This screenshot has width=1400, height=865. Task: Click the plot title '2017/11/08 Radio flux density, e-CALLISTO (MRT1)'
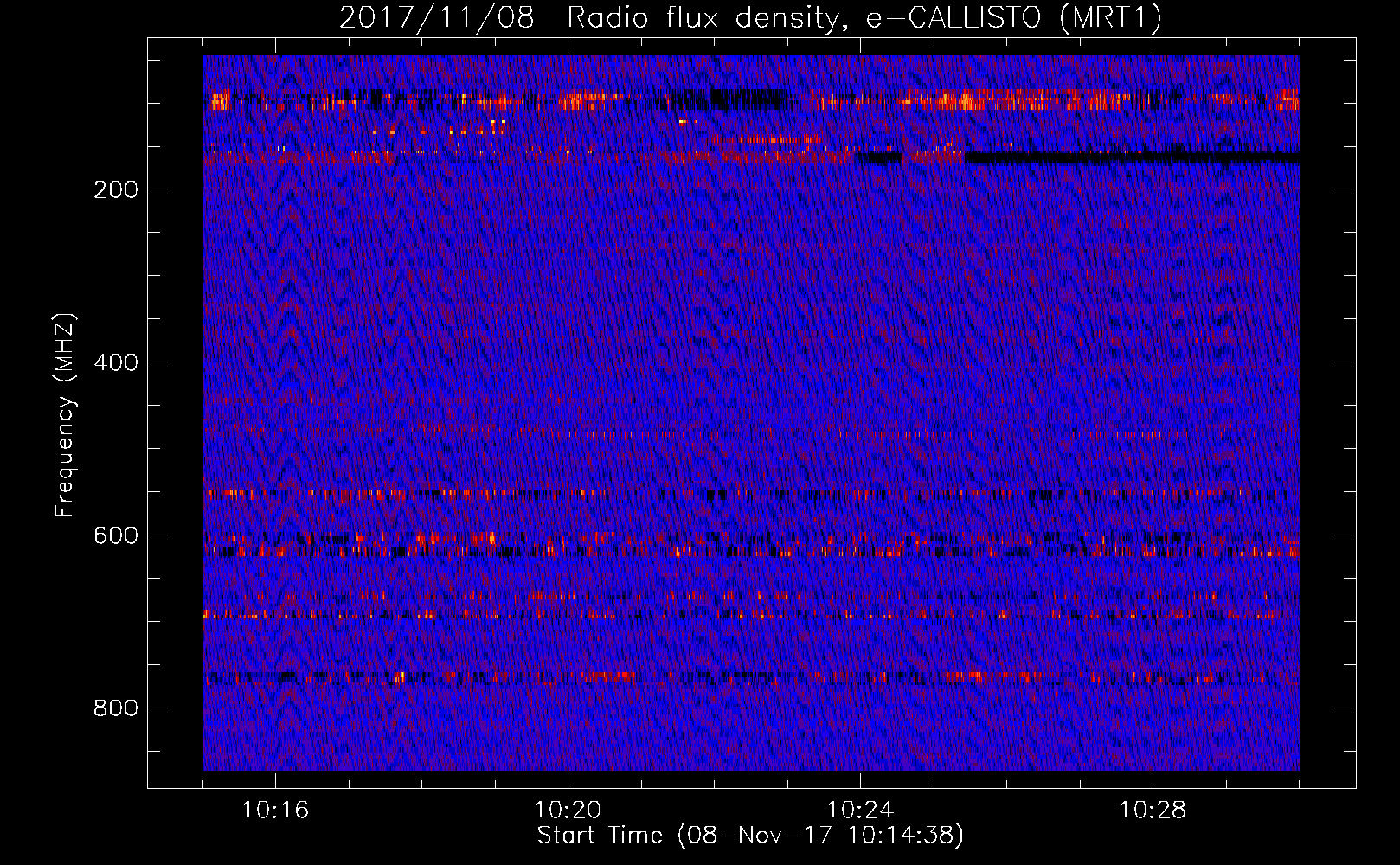(750, 18)
